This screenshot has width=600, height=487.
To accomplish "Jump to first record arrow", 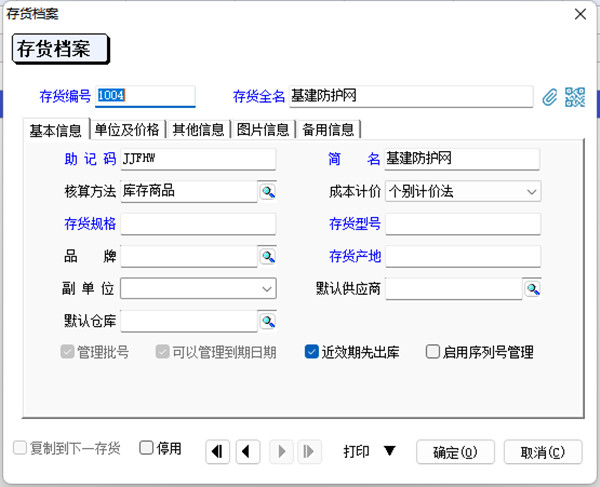I will pyautogui.click(x=217, y=452).
